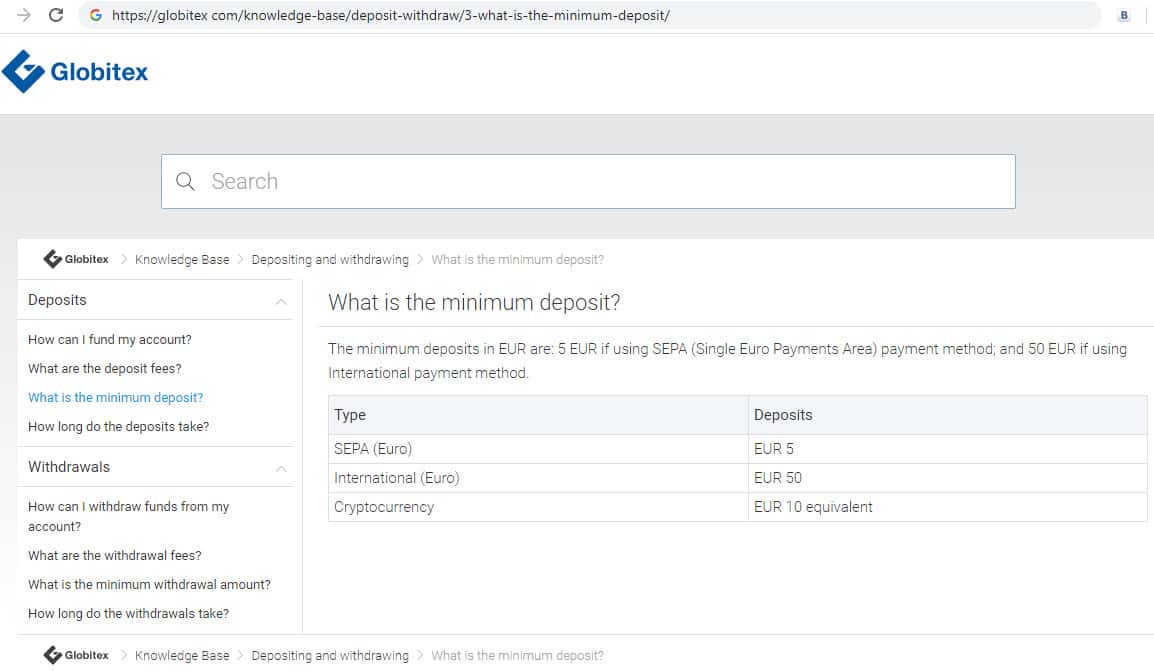Viewport: 1154px width, 671px height.
Task: Click the magnifying glass search icon
Action: 185,181
